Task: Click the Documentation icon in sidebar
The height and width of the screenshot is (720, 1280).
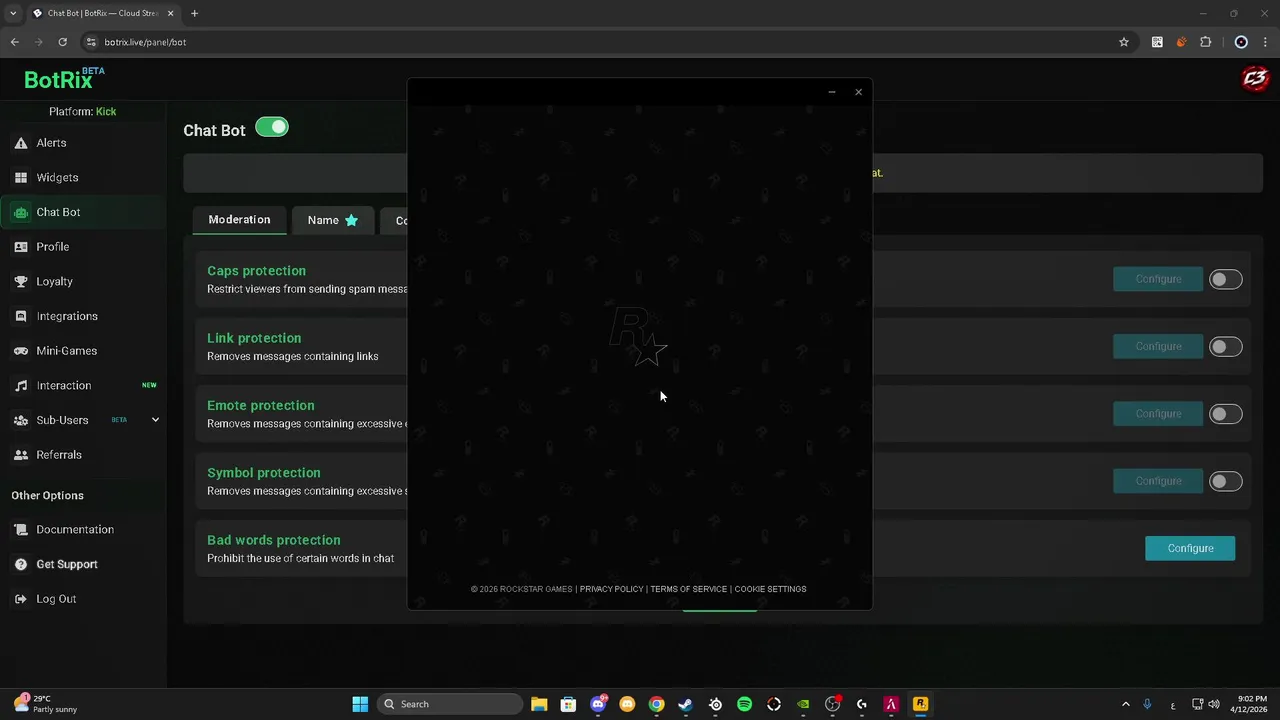Action: 20,529
